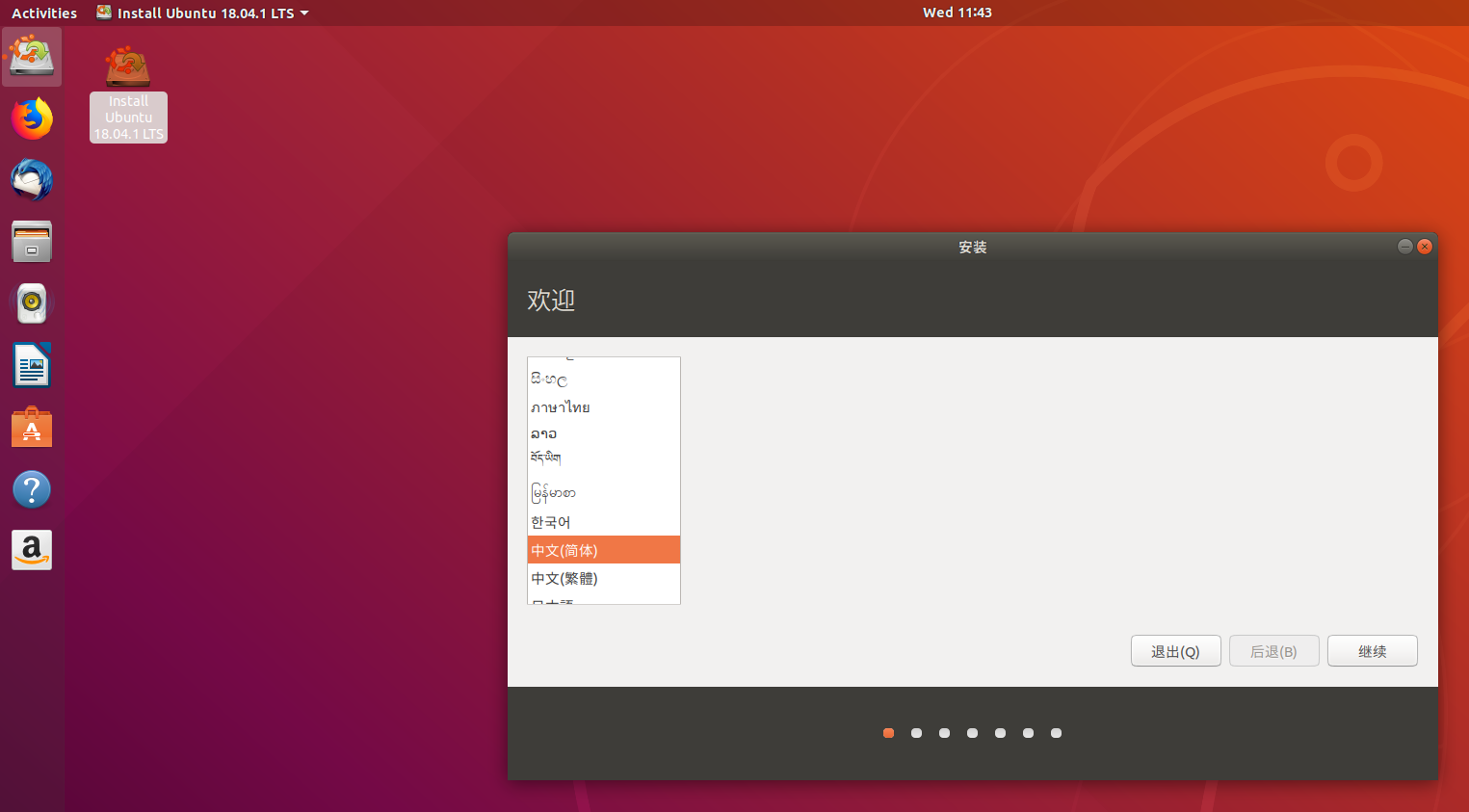This screenshot has height=812, width=1469.
Task: Open Rhythmbox music player
Action: click(32, 303)
